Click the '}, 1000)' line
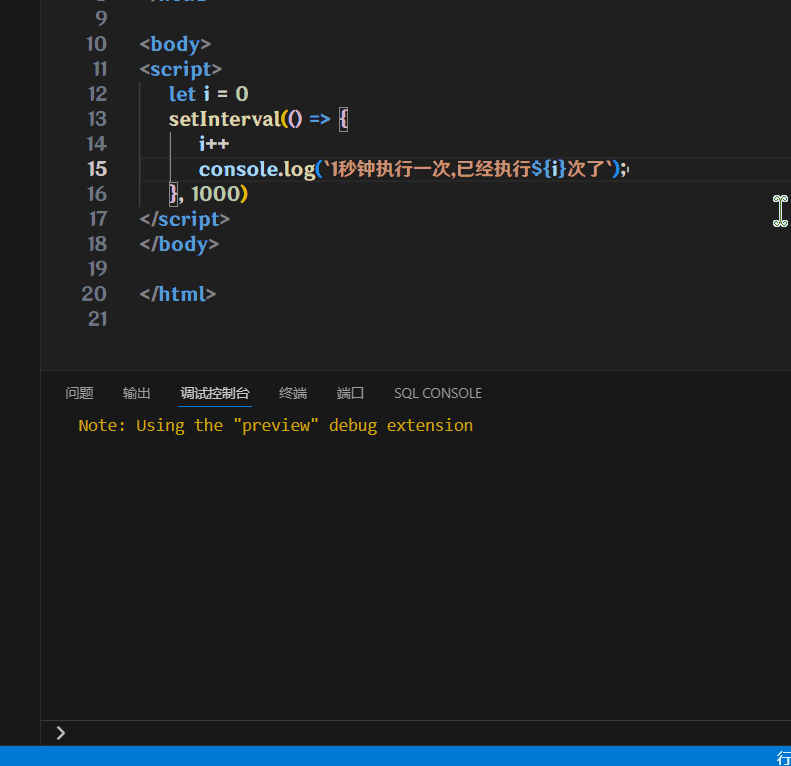This screenshot has width=791, height=766. (208, 194)
